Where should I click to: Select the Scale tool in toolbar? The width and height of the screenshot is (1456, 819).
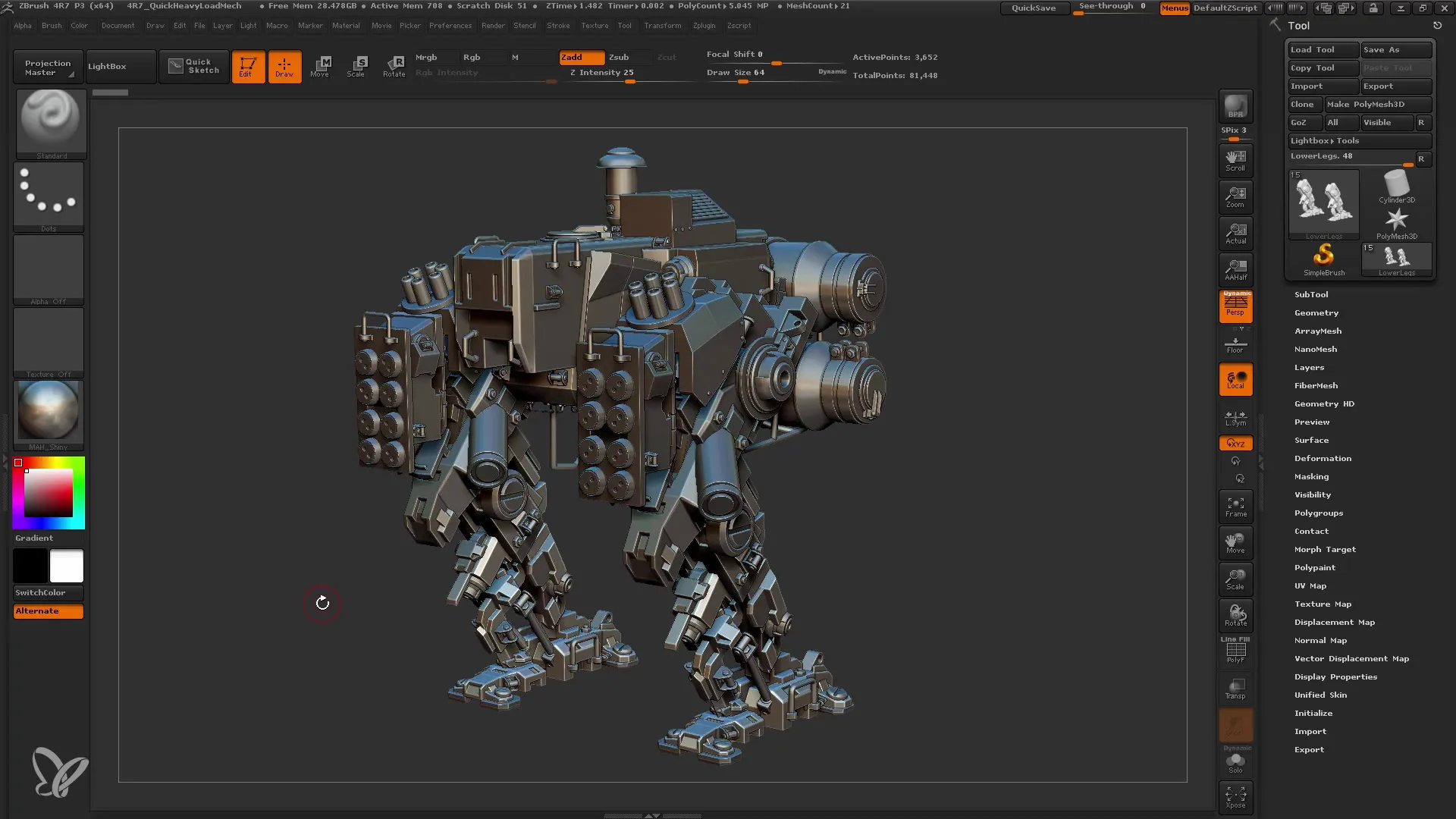(x=357, y=66)
